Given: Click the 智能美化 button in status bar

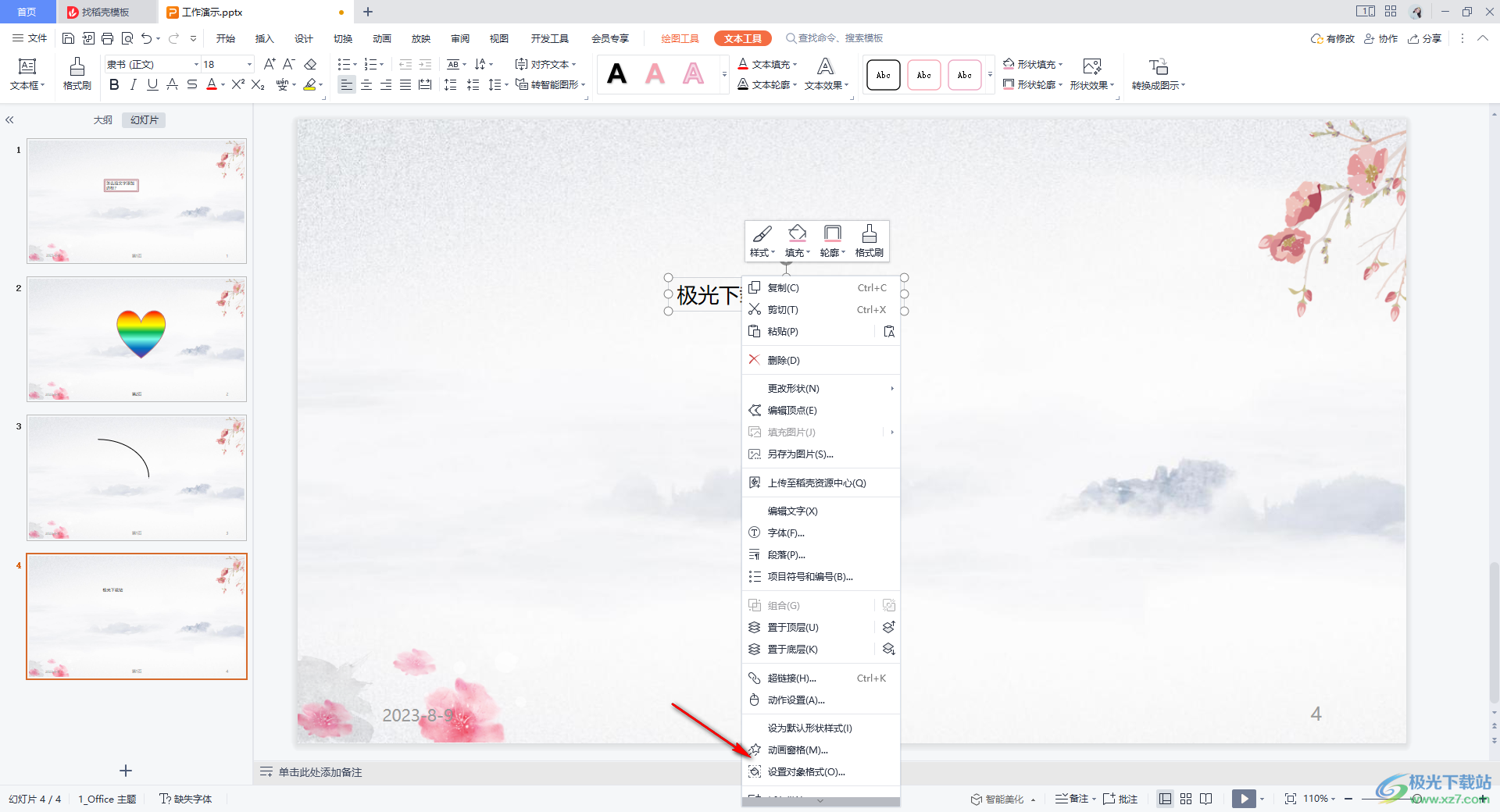Looking at the screenshot, I should click(x=1003, y=799).
